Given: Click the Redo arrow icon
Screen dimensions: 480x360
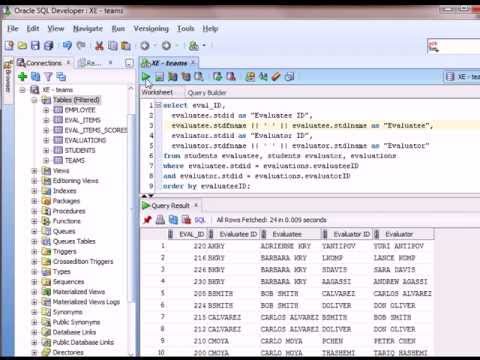Looking at the screenshot, I should coord(81,45).
